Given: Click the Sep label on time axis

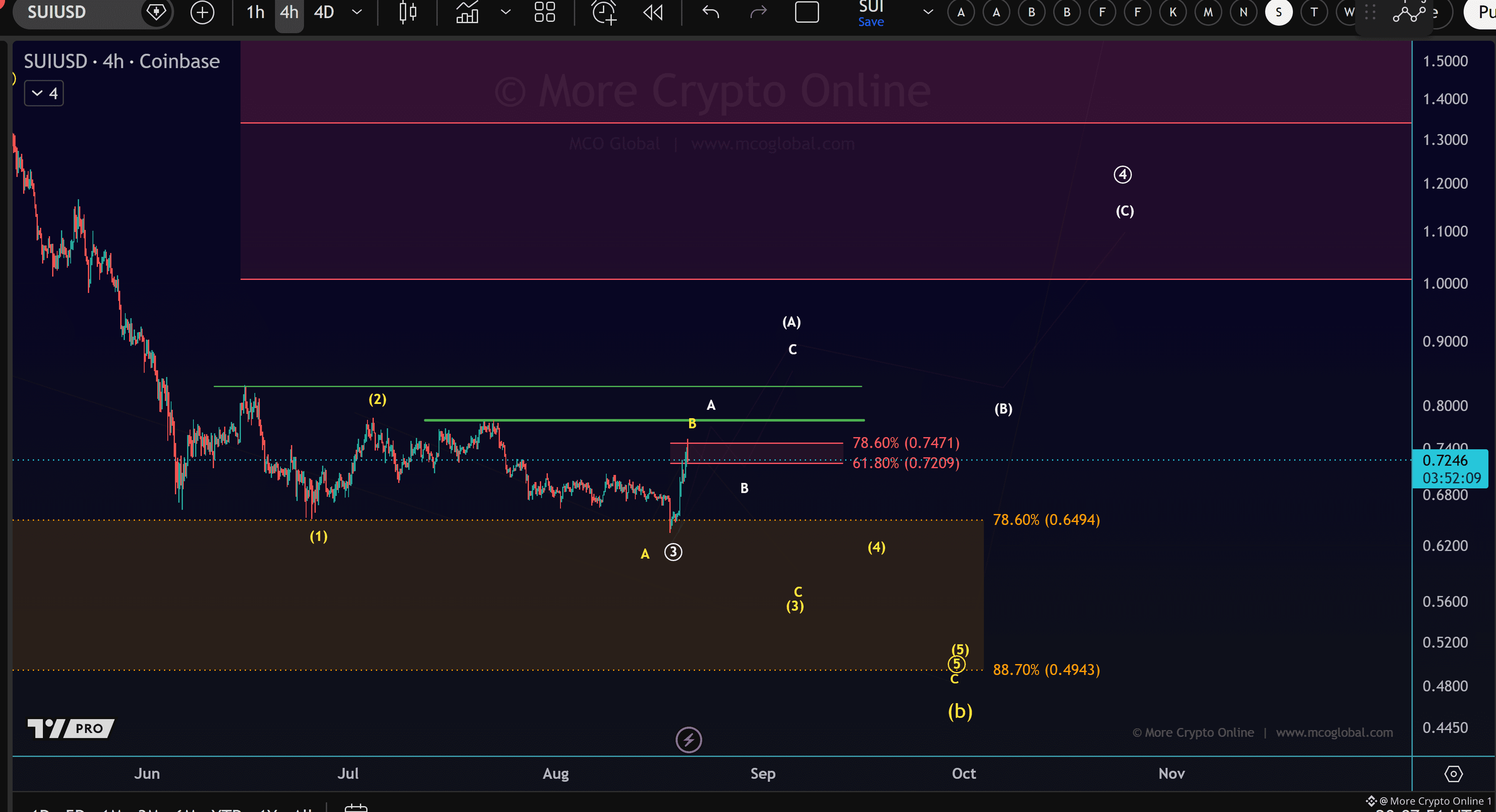Looking at the screenshot, I should [763, 773].
